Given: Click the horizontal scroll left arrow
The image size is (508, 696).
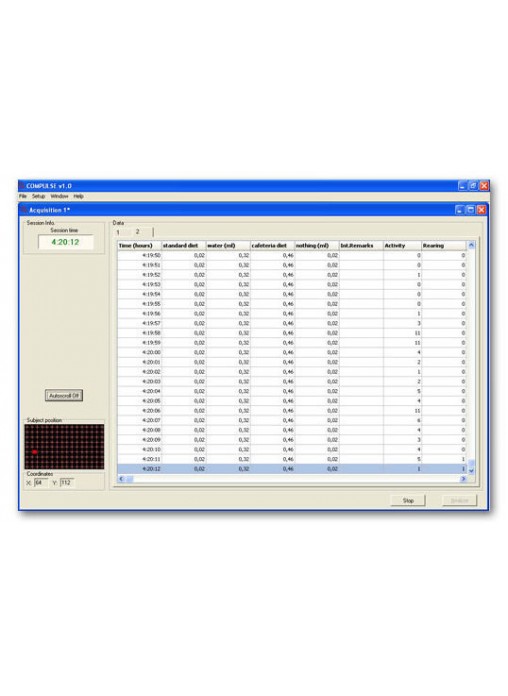Looking at the screenshot, I should (121, 479).
